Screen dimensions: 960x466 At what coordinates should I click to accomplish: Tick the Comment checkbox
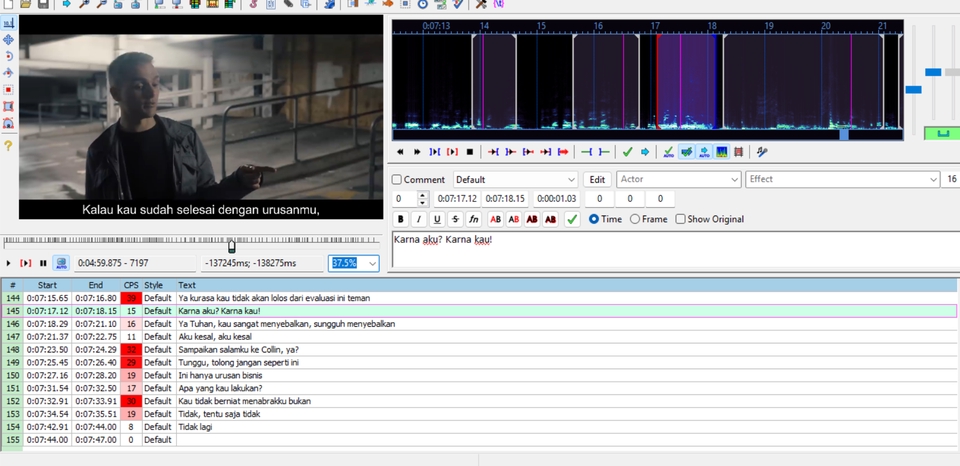(397, 180)
